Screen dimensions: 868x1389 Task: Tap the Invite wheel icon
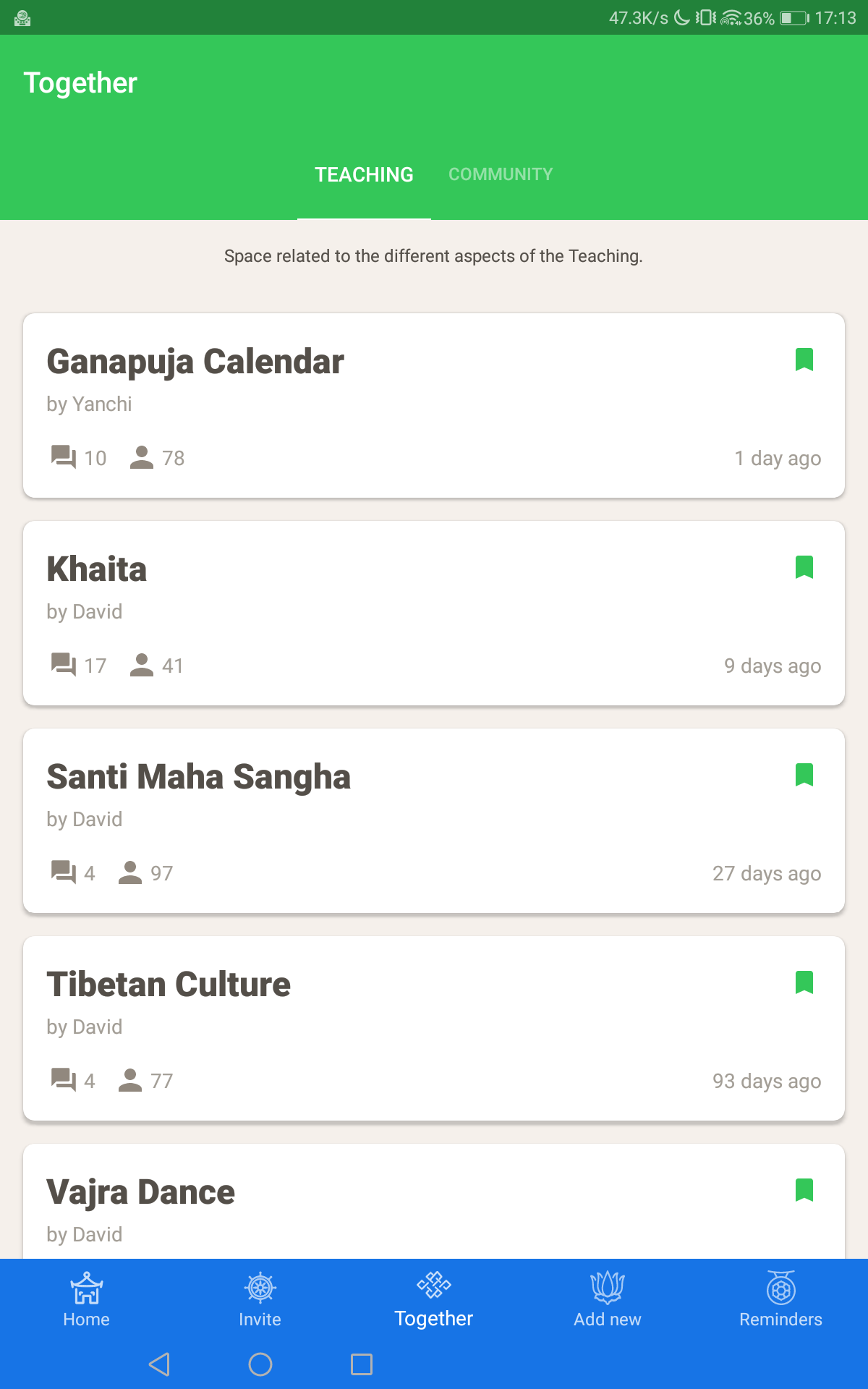[x=260, y=1288]
